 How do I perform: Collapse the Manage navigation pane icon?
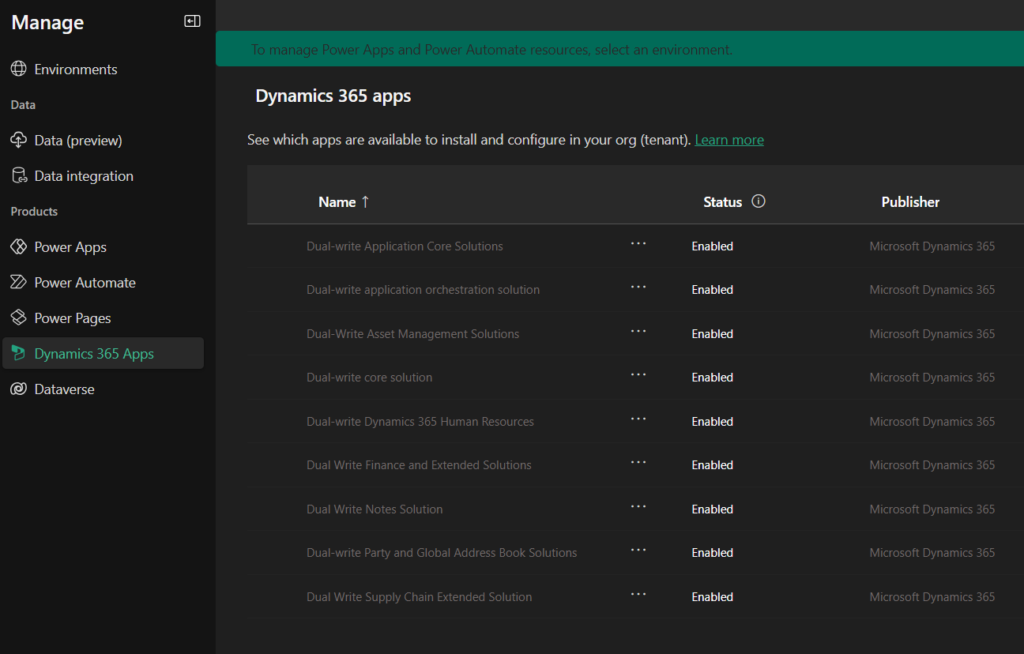pos(192,22)
